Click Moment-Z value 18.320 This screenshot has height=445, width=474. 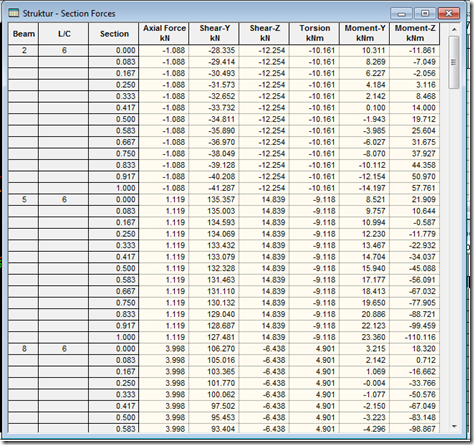tap(415, 349)
